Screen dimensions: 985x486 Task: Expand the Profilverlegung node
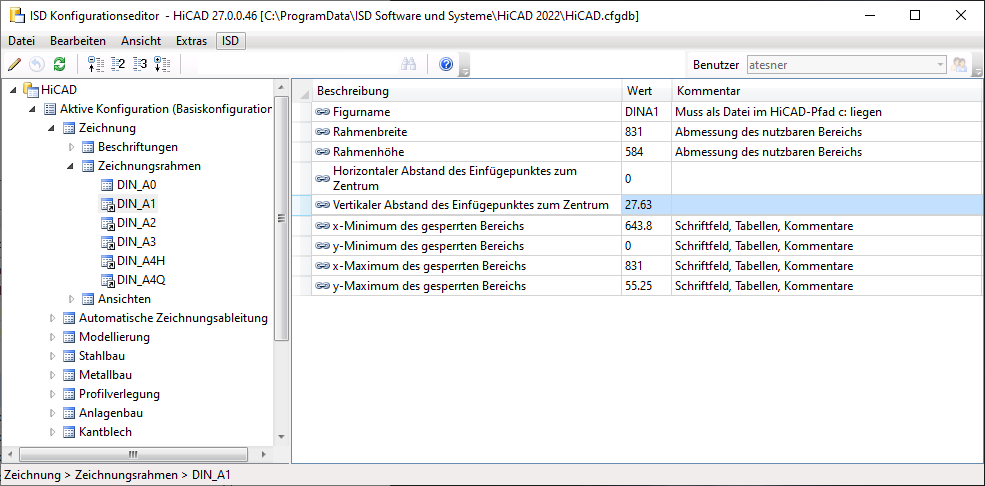click(x=52, y=394)
